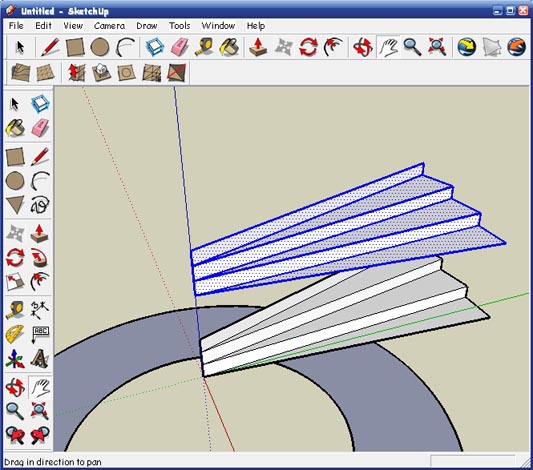Select the Offset tool in the left palette
The height and width of the screenshot is (470, 533).
click(x=40, y=282)
